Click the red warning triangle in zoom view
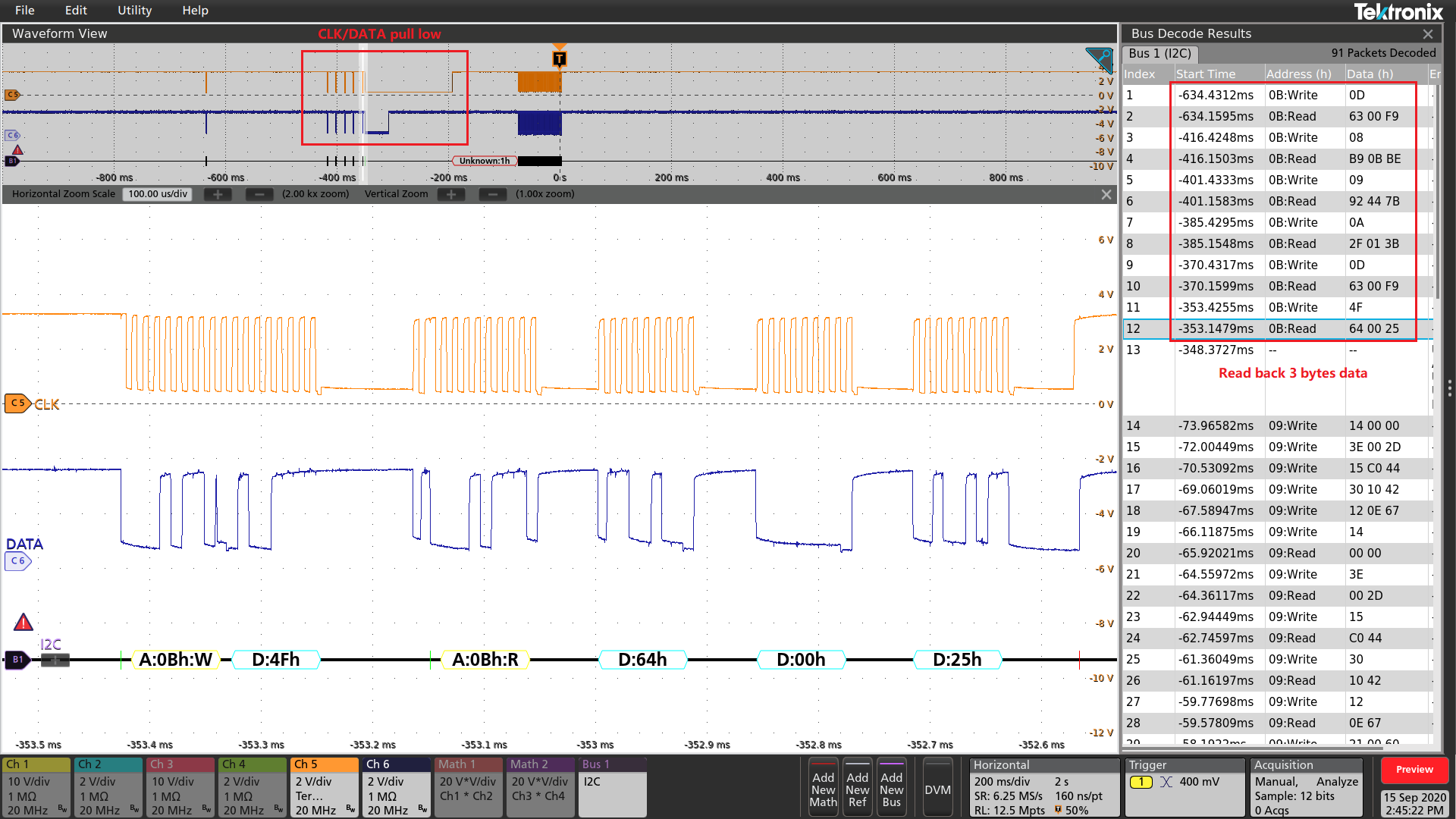The width and height of the screenshot is (1456, 819). [24, 623]
